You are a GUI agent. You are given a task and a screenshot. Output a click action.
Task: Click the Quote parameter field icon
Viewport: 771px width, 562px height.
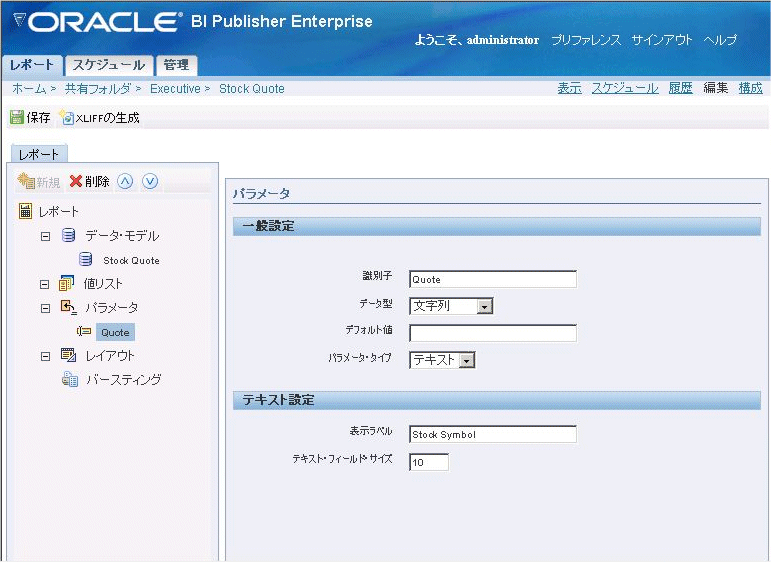coord(84,331)
